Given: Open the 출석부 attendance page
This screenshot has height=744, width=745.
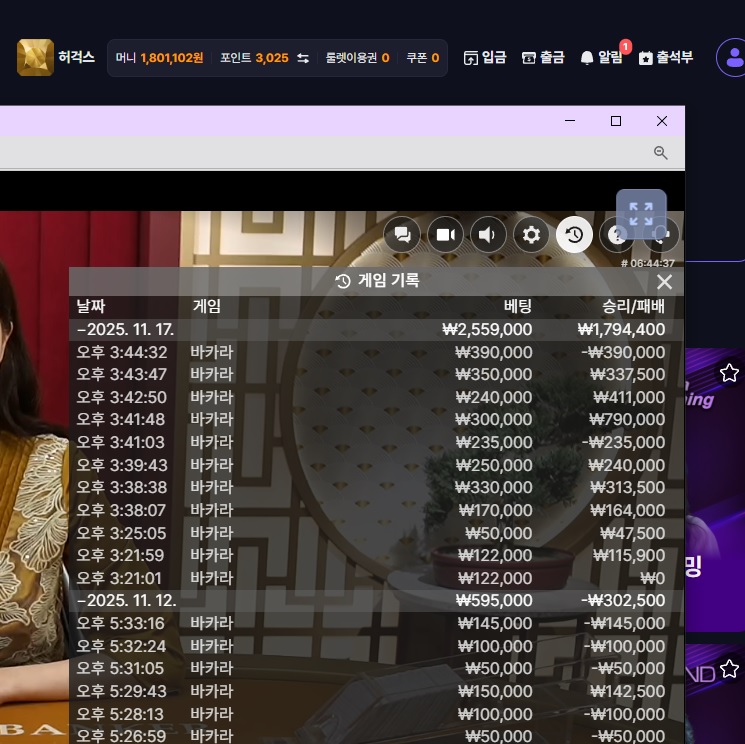Looking at the screenshot, I should (x=666, y=58).
